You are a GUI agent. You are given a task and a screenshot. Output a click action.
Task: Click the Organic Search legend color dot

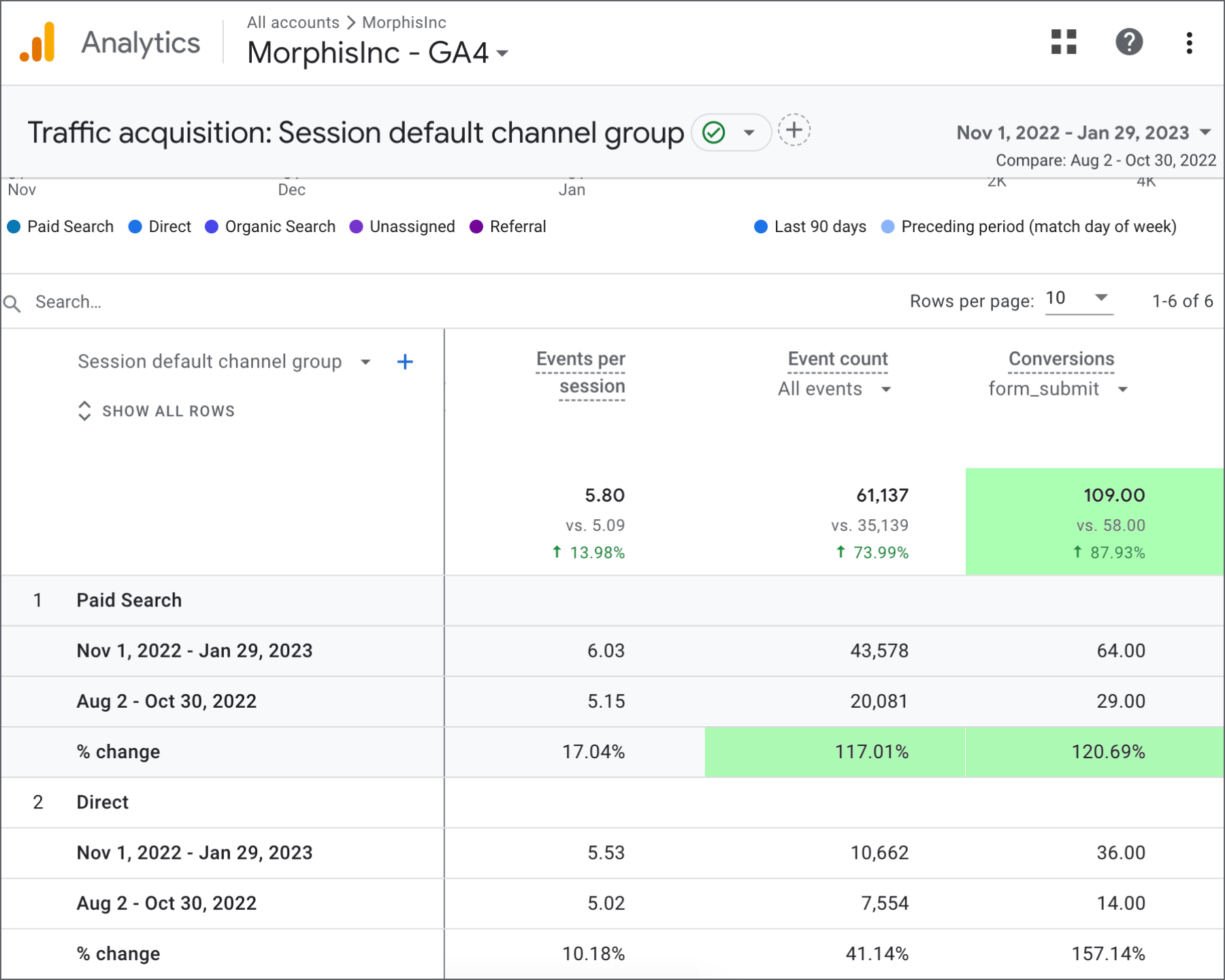click(212, 227)
